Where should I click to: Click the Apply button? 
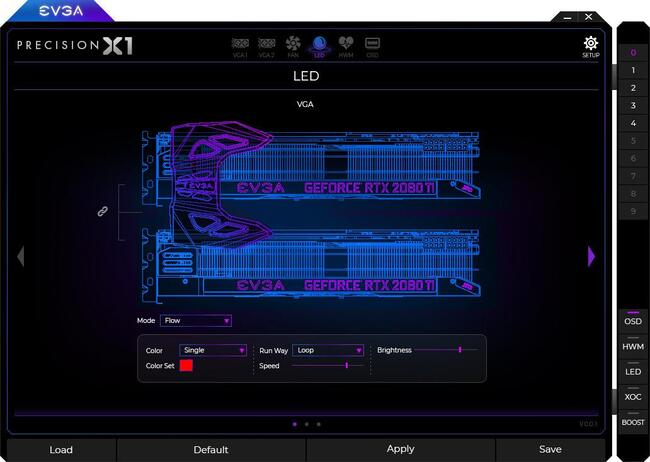(400, 449)
